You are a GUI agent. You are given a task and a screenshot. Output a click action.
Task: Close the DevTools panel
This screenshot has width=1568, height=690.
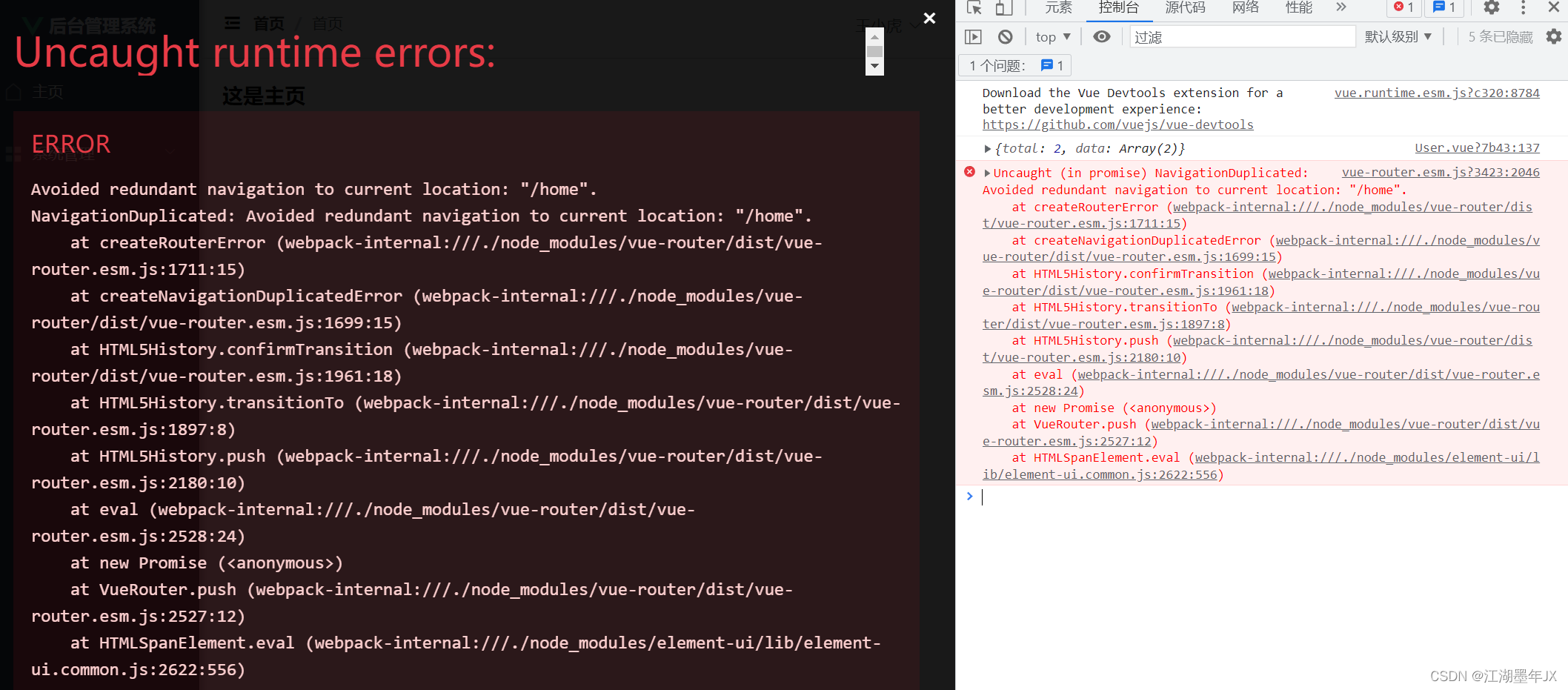click(1554, 7)
